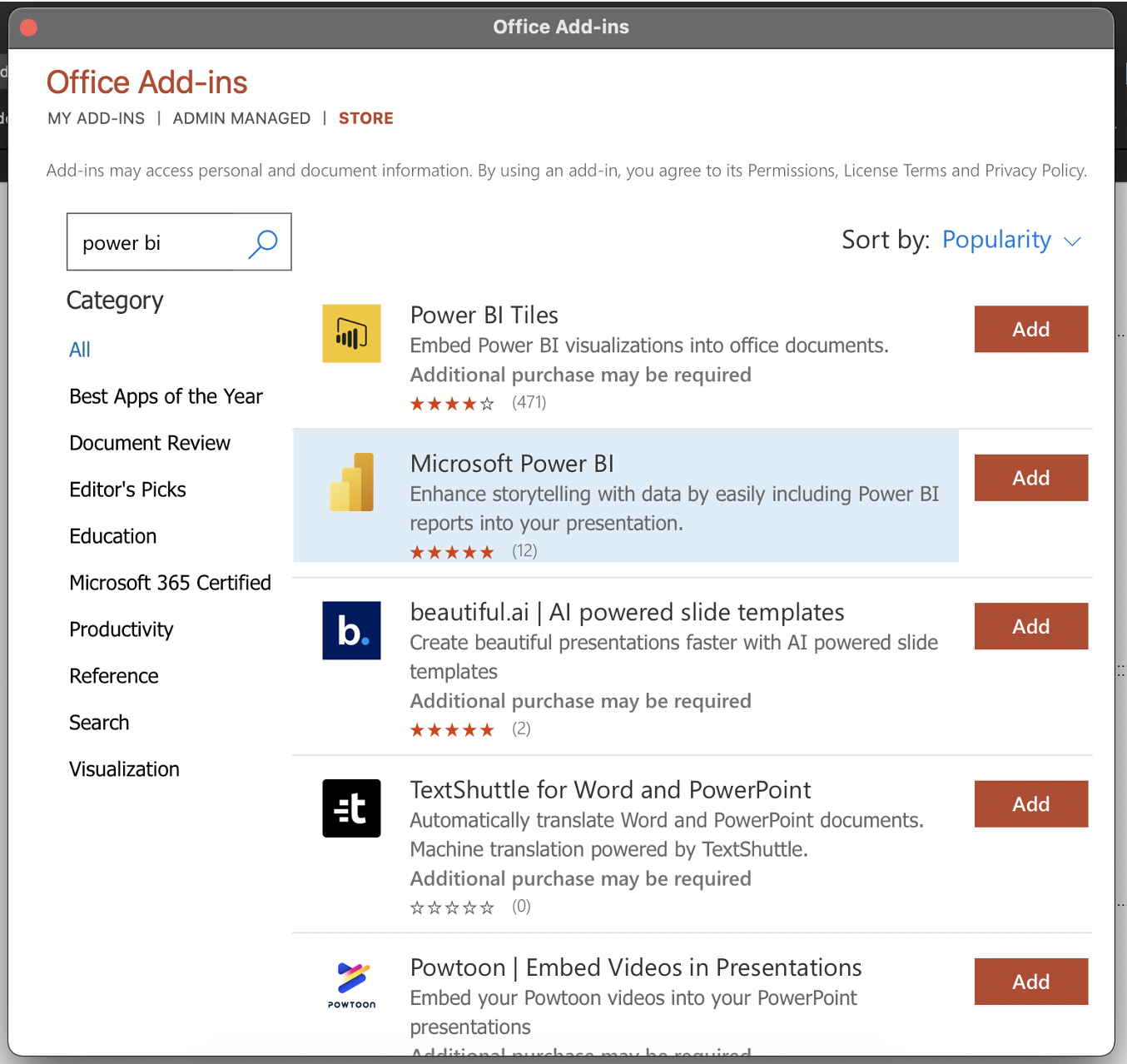
Task: Open the Microsoft Power BI title
Action: (512, 464)
